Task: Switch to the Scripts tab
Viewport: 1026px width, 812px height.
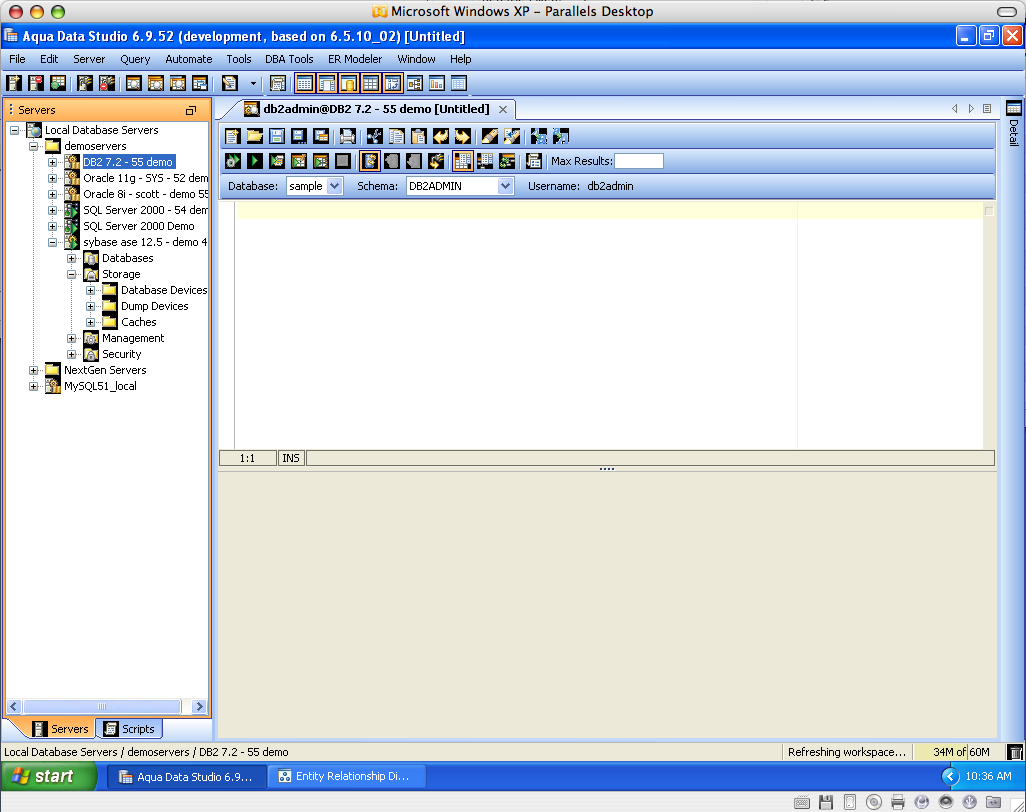Action: click(x=129, y=729)
